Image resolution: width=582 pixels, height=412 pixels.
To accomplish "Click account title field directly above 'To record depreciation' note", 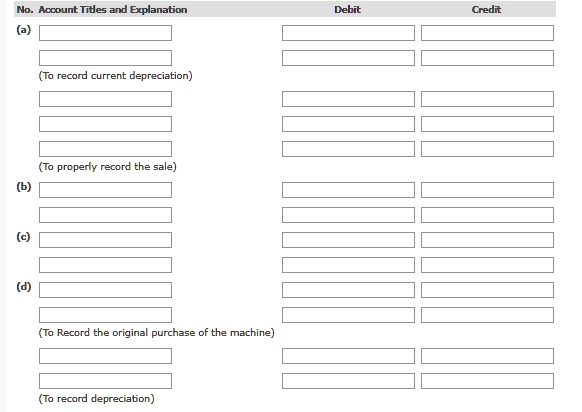I will [x=105, y=381].
